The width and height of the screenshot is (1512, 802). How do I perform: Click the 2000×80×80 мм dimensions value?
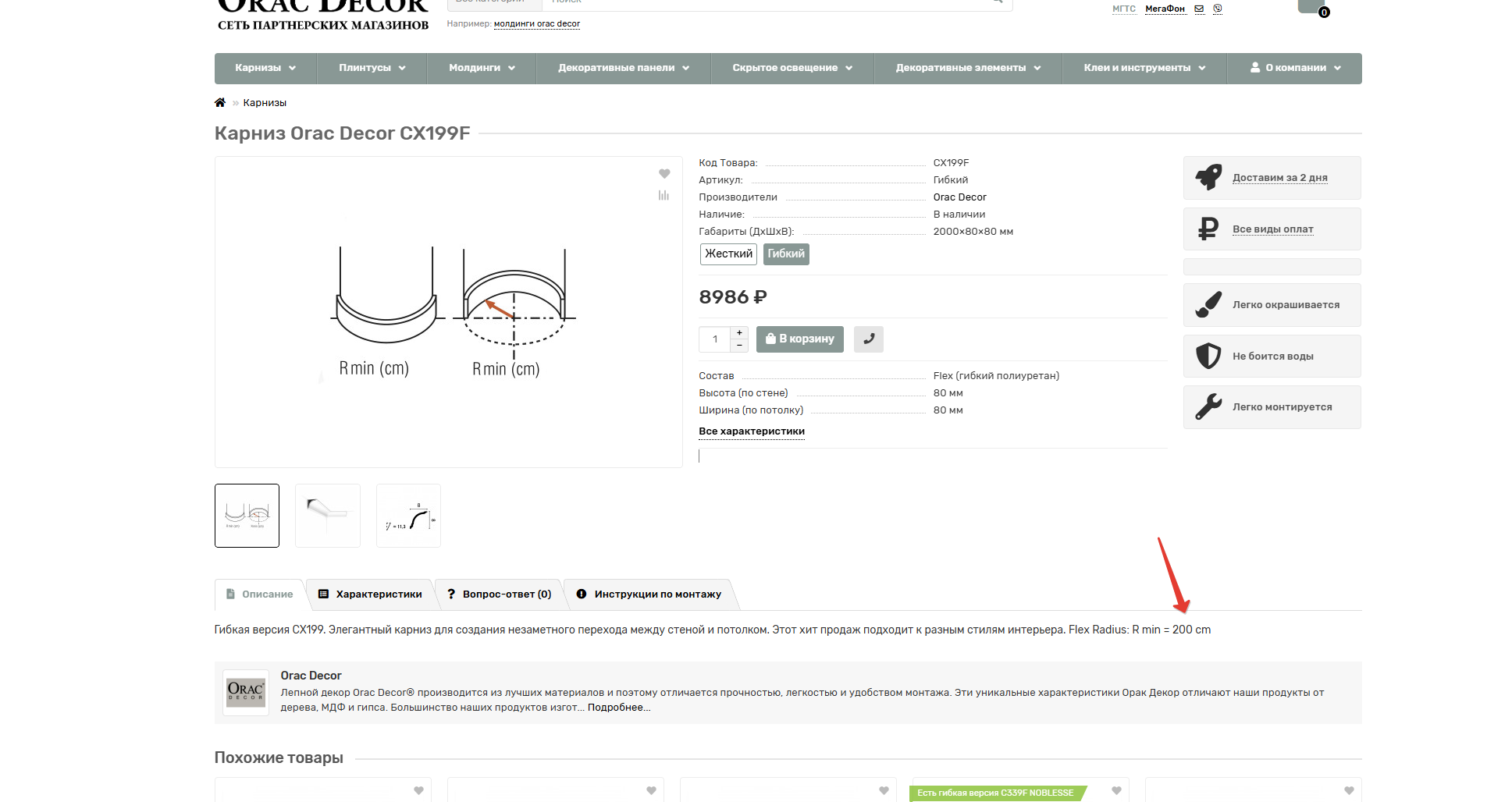(973, 232)
